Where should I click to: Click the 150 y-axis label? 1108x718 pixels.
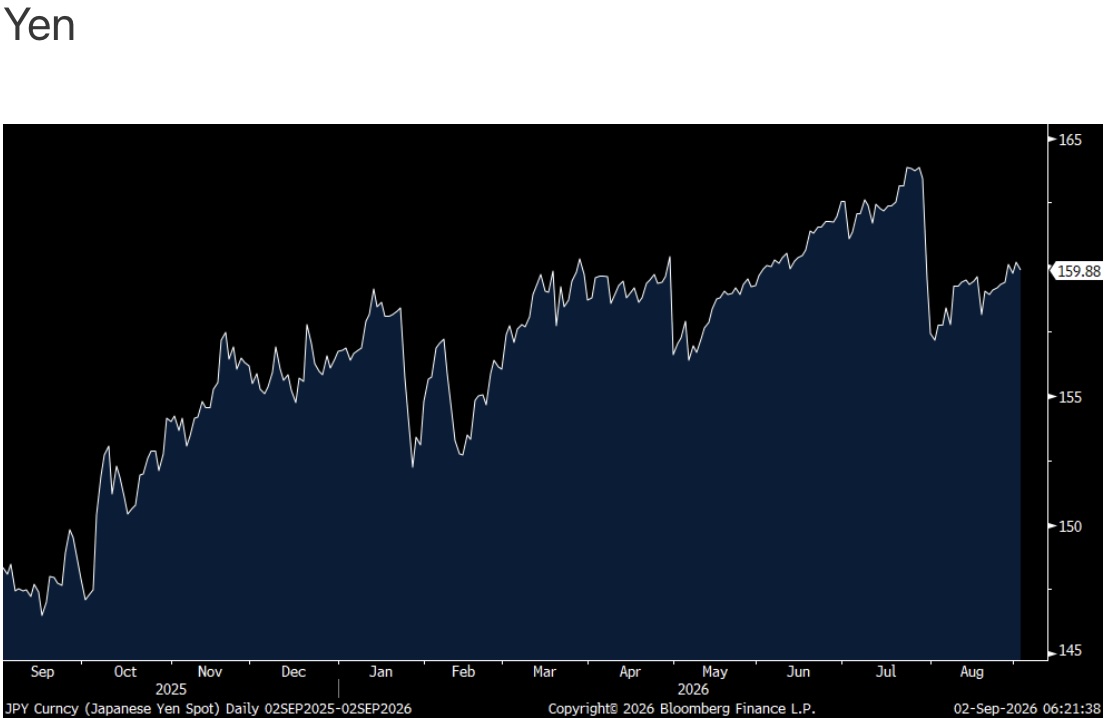tap(1070, 526)
